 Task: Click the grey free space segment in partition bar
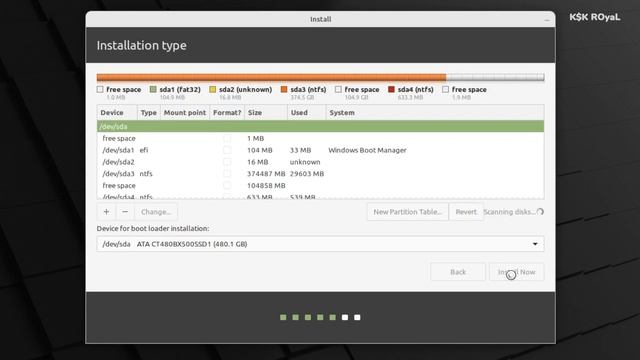point(494,78)
